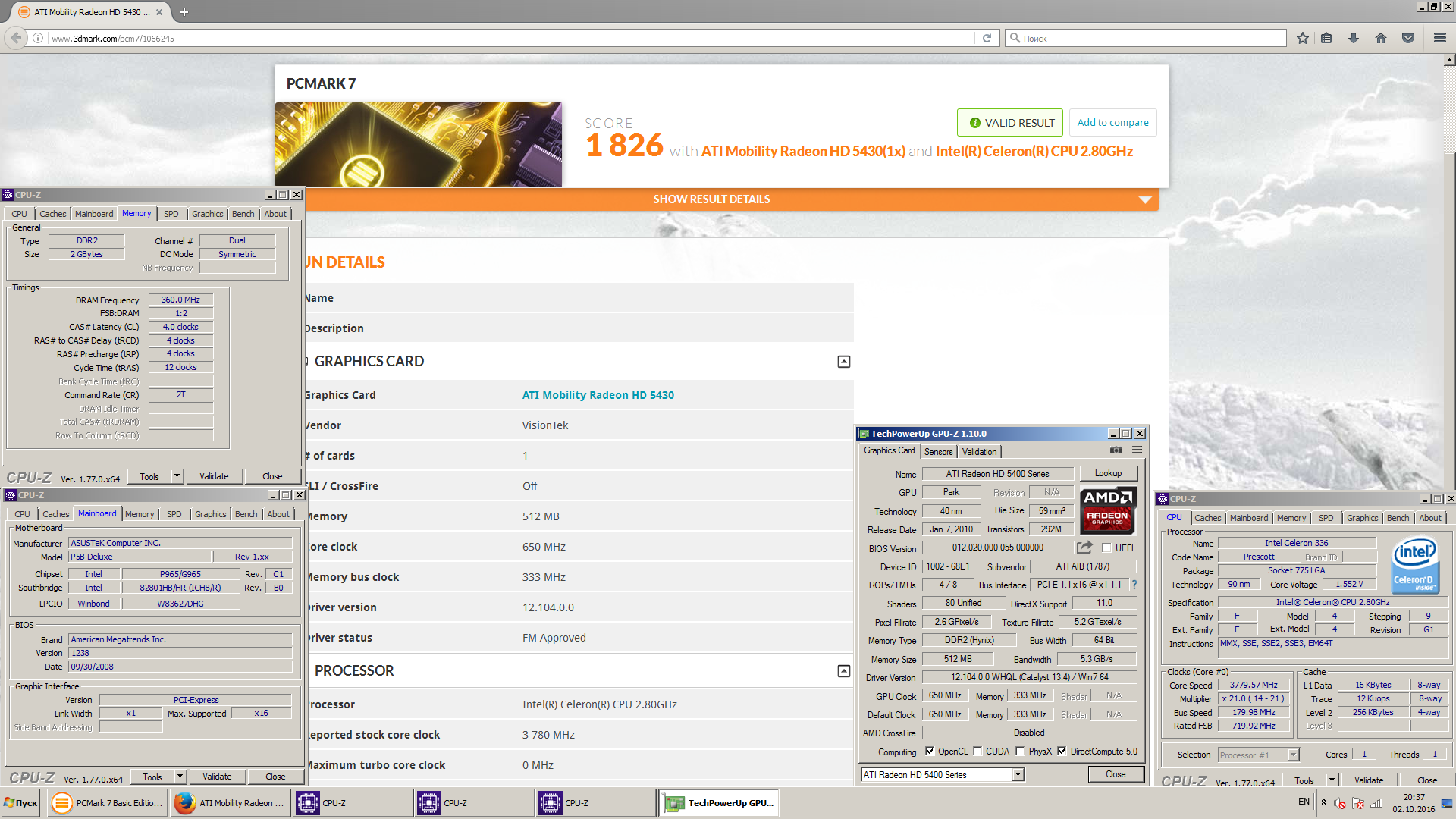This screenshot has width=1456, height=819.
Task: Click the AMD Radeon Graphics logo in GPU-Z
Action: click(1108, 511)
